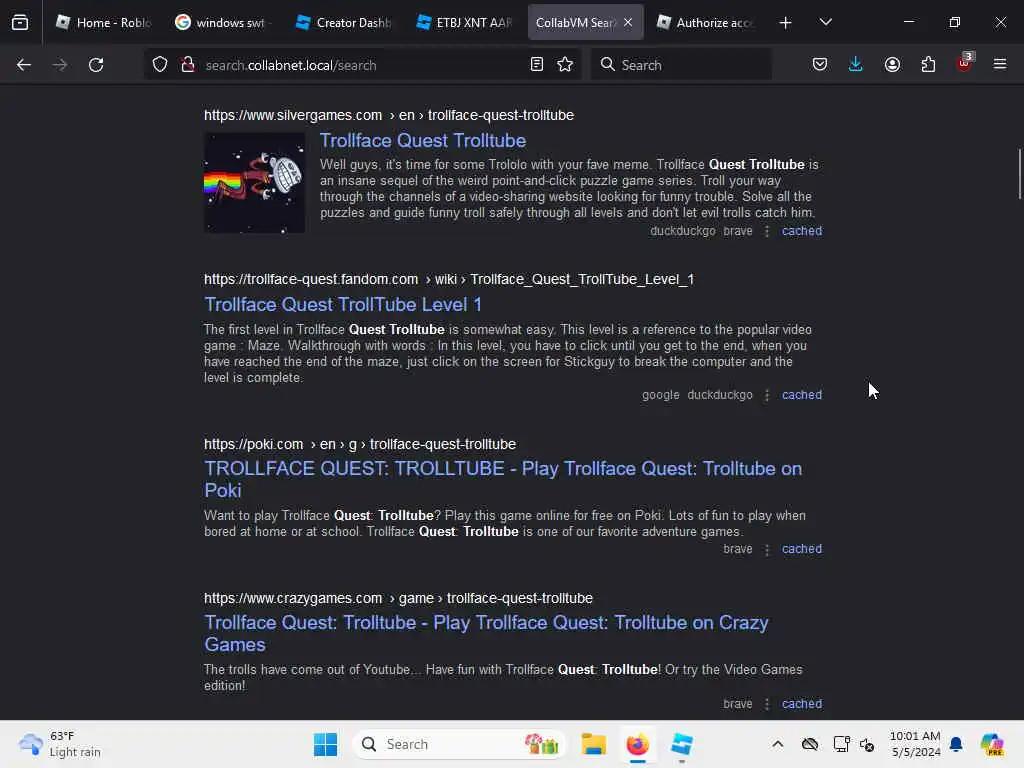Switch to Home - Roblox tab
Viewport: 1024px width, 768px height.
point(103,23)
